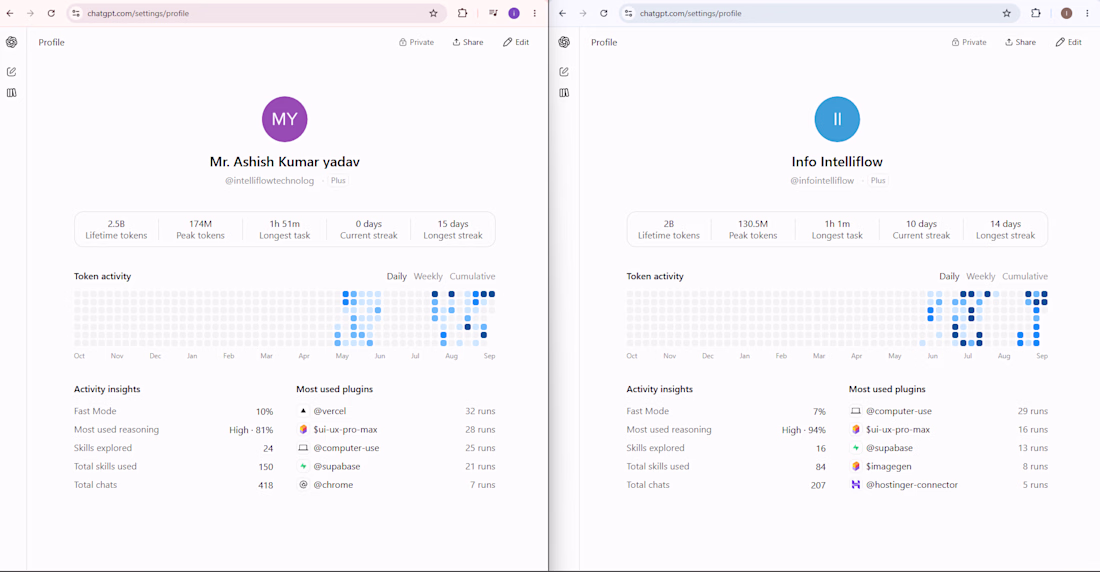
Task: Click @chrome plugin row in left window
Action: click(396, 485)
